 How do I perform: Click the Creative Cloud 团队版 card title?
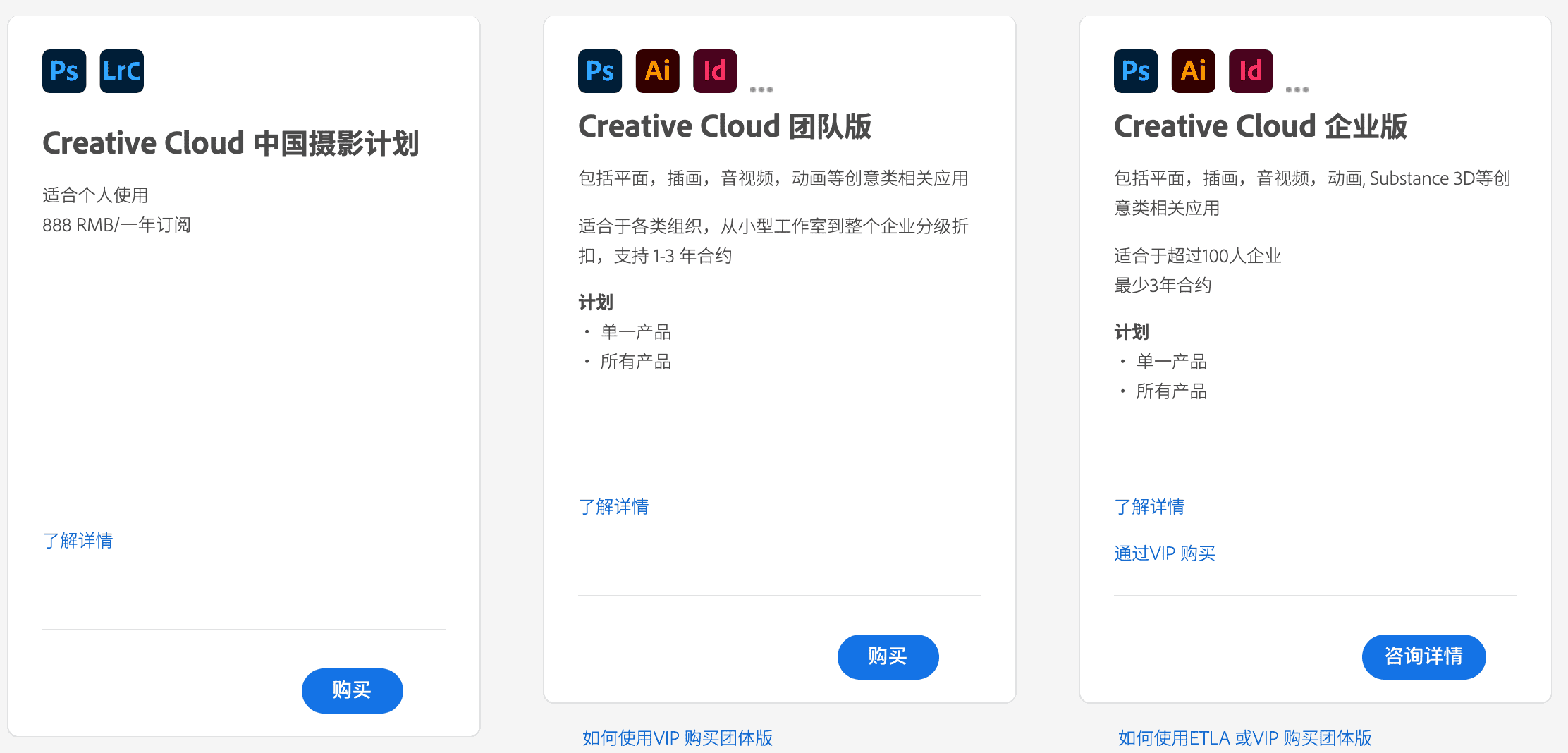[x=725, y=126]
